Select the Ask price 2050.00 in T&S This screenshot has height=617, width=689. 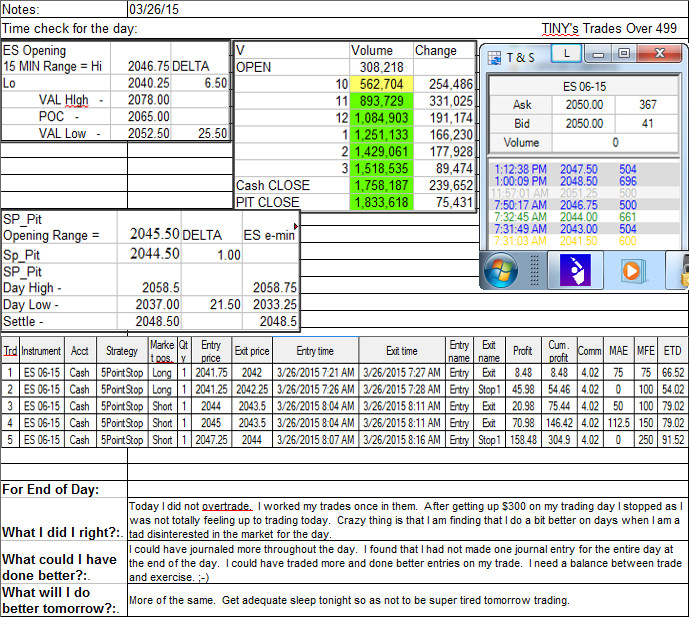[x=584, y=105]
